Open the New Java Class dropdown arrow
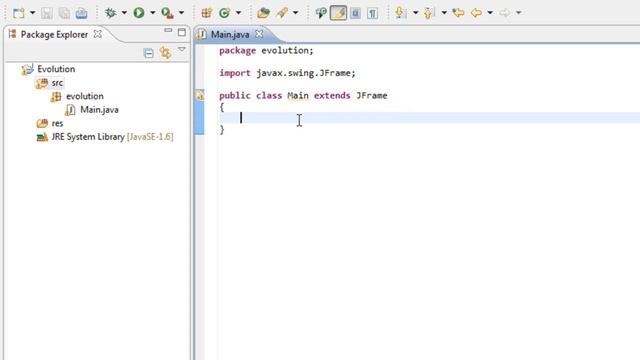 click(x=238, y=13)
